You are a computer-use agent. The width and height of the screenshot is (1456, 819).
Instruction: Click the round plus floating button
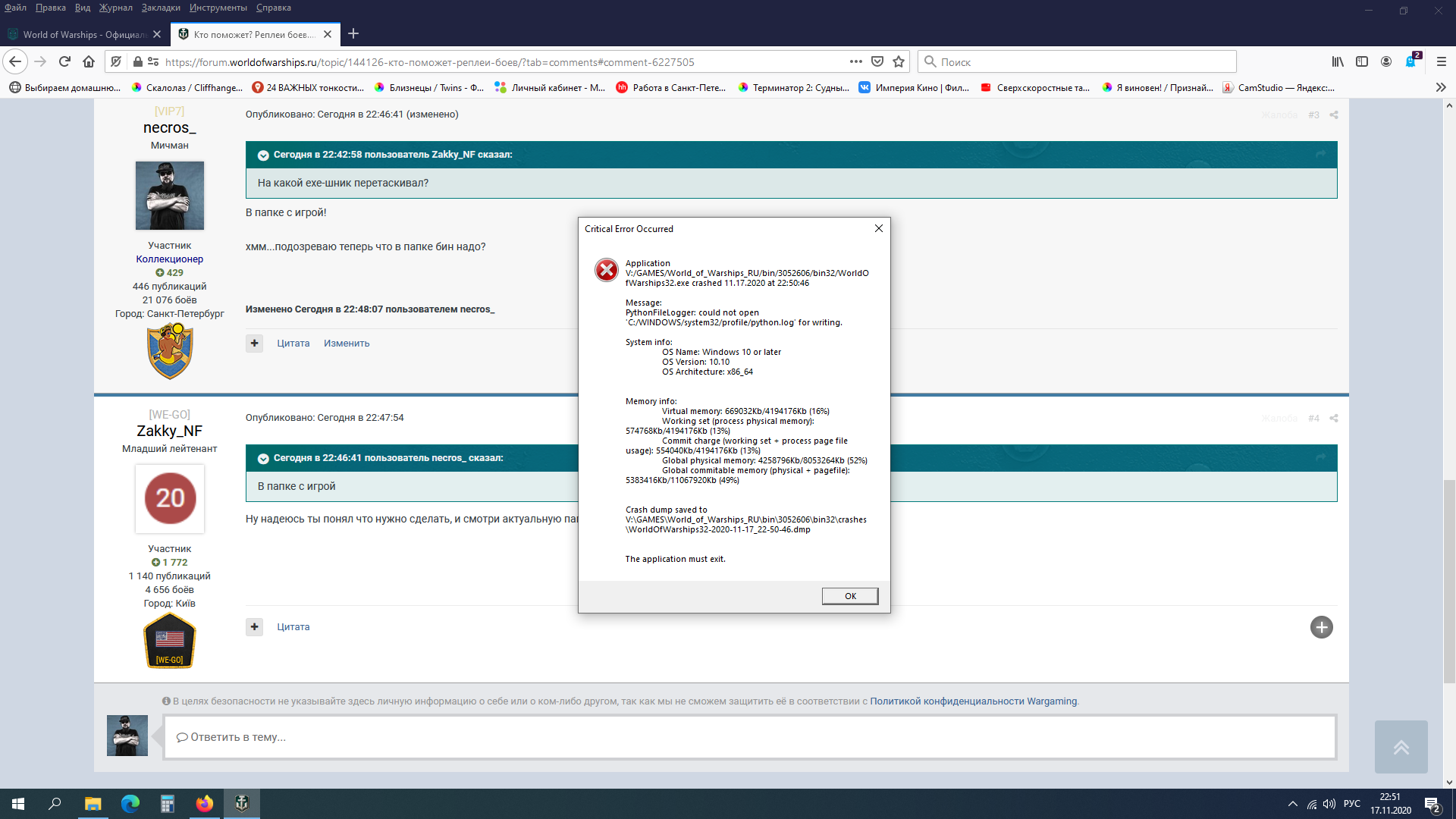point(1322,627)
